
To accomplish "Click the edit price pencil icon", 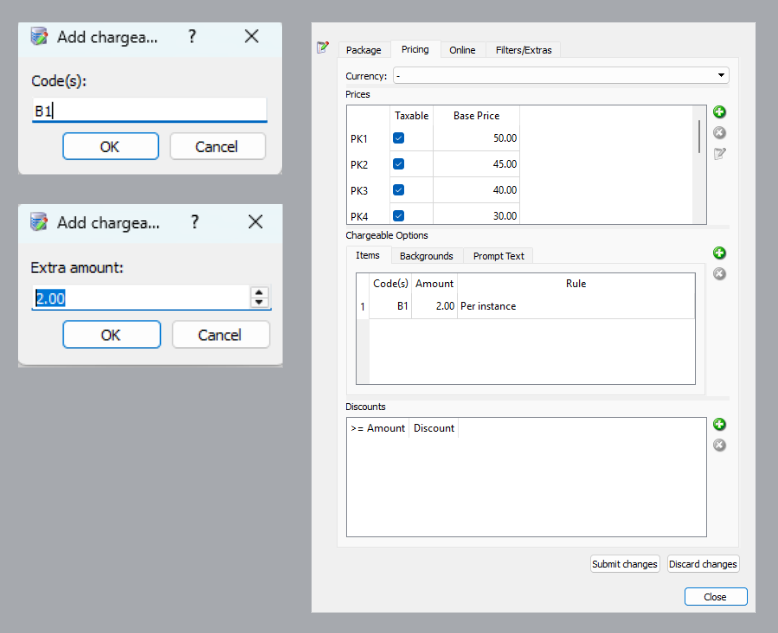I will click(719, 154).
